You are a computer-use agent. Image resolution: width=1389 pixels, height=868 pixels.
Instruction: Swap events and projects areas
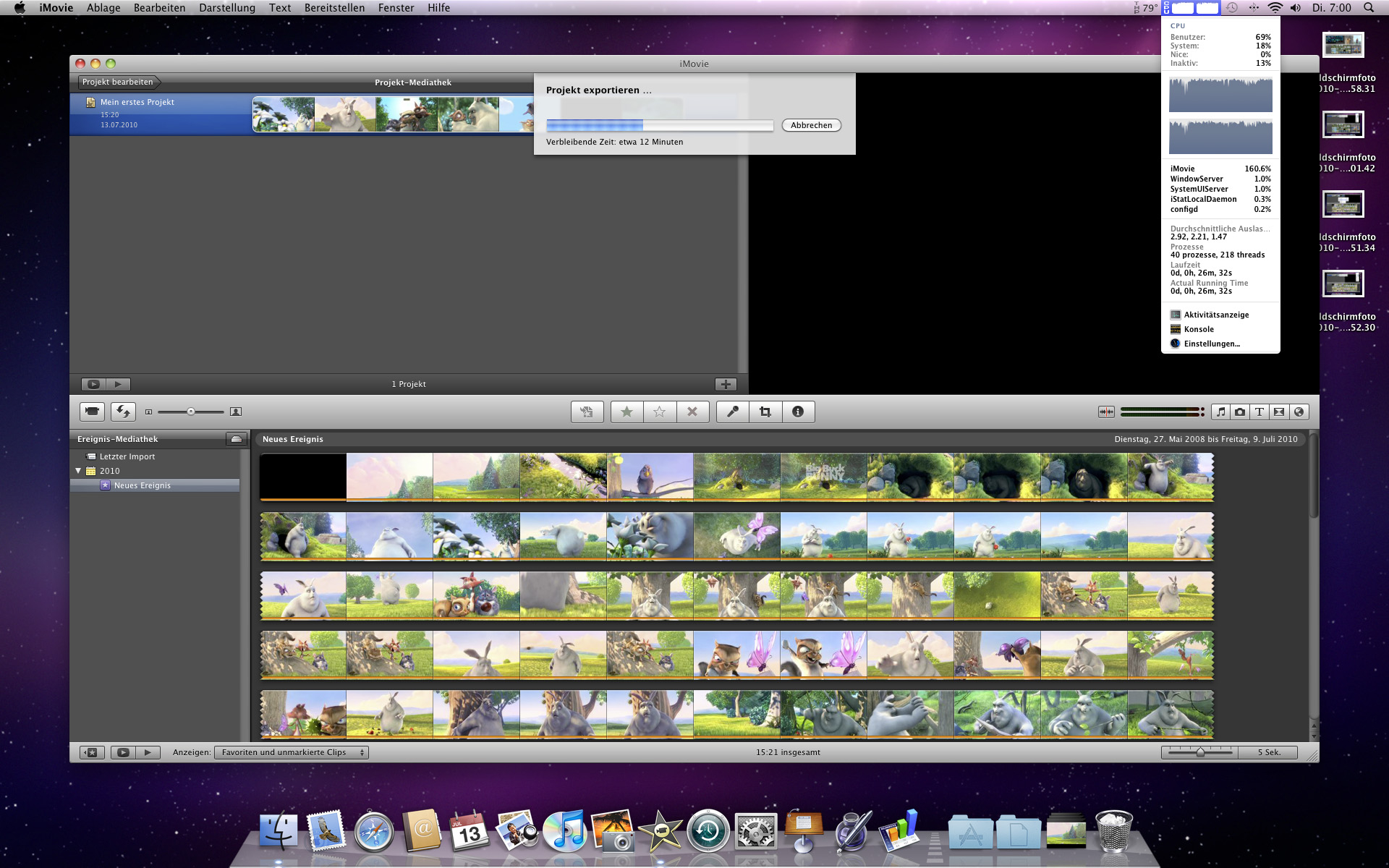coord(123,412)
